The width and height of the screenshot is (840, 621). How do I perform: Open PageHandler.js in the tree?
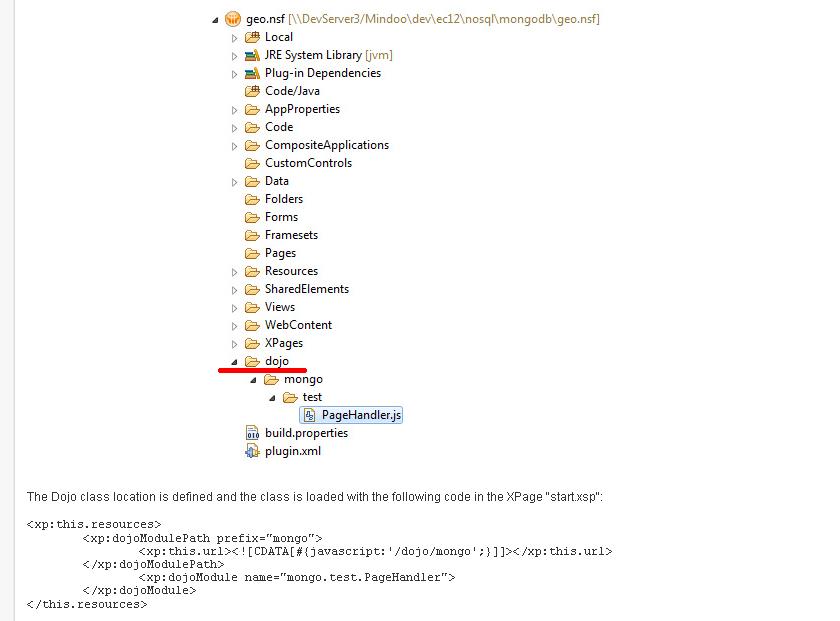click(361, 415)
